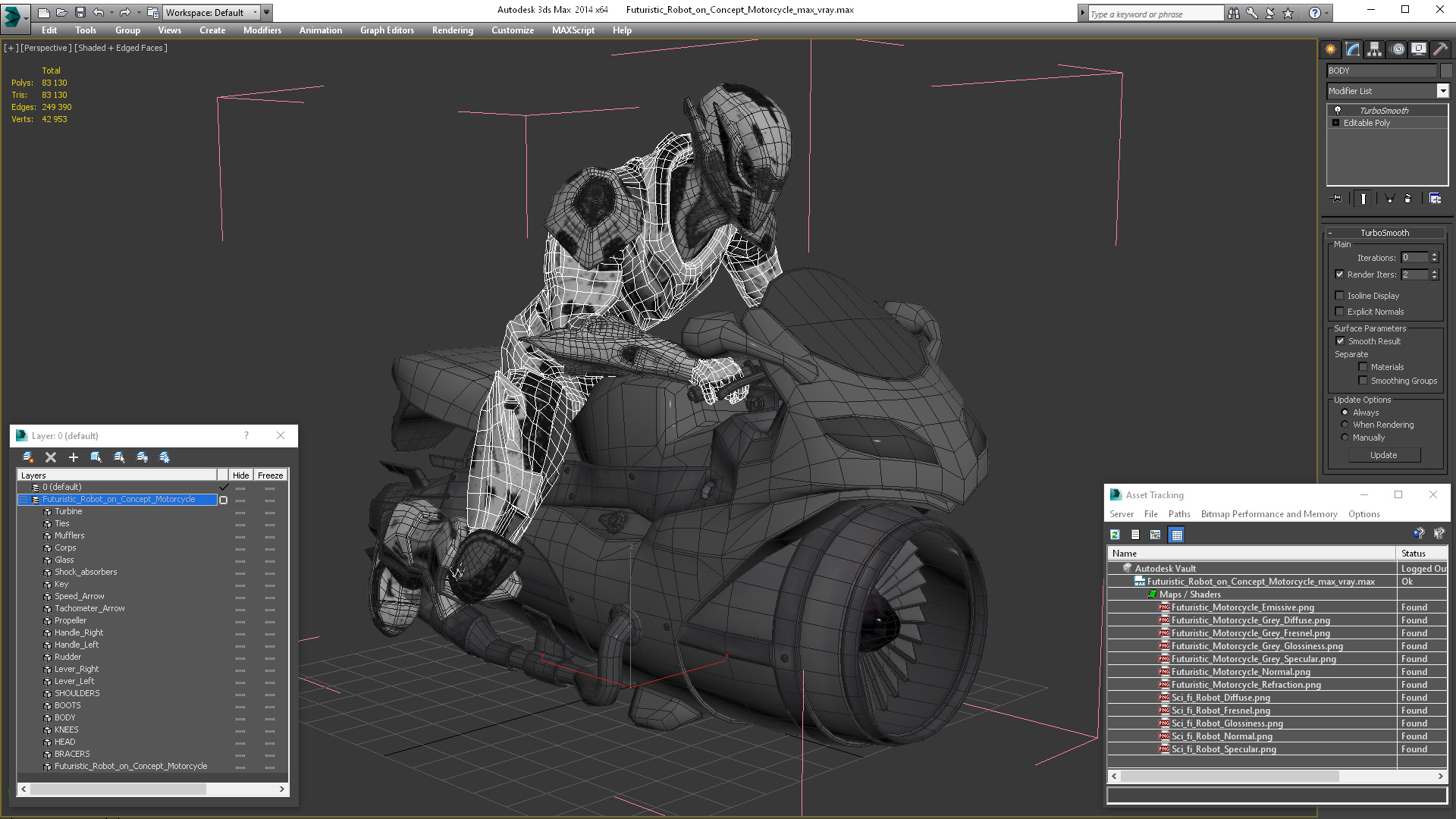Click the Project Folder icon in quick toolbar
This screenshot has width=1456, height=819.
tap(152, 12)
